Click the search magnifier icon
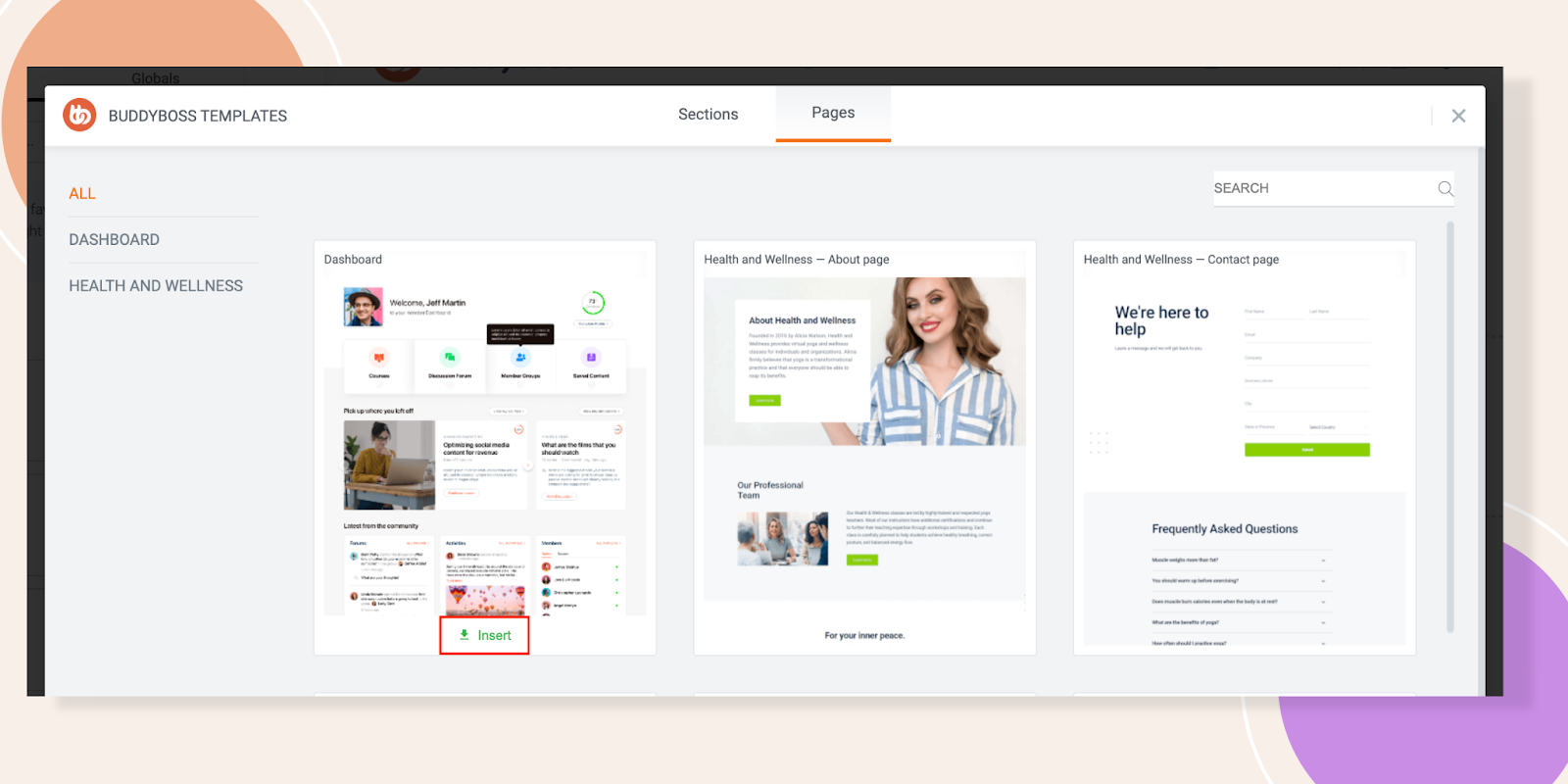1568x784 pixels. tap(1445, 188)
